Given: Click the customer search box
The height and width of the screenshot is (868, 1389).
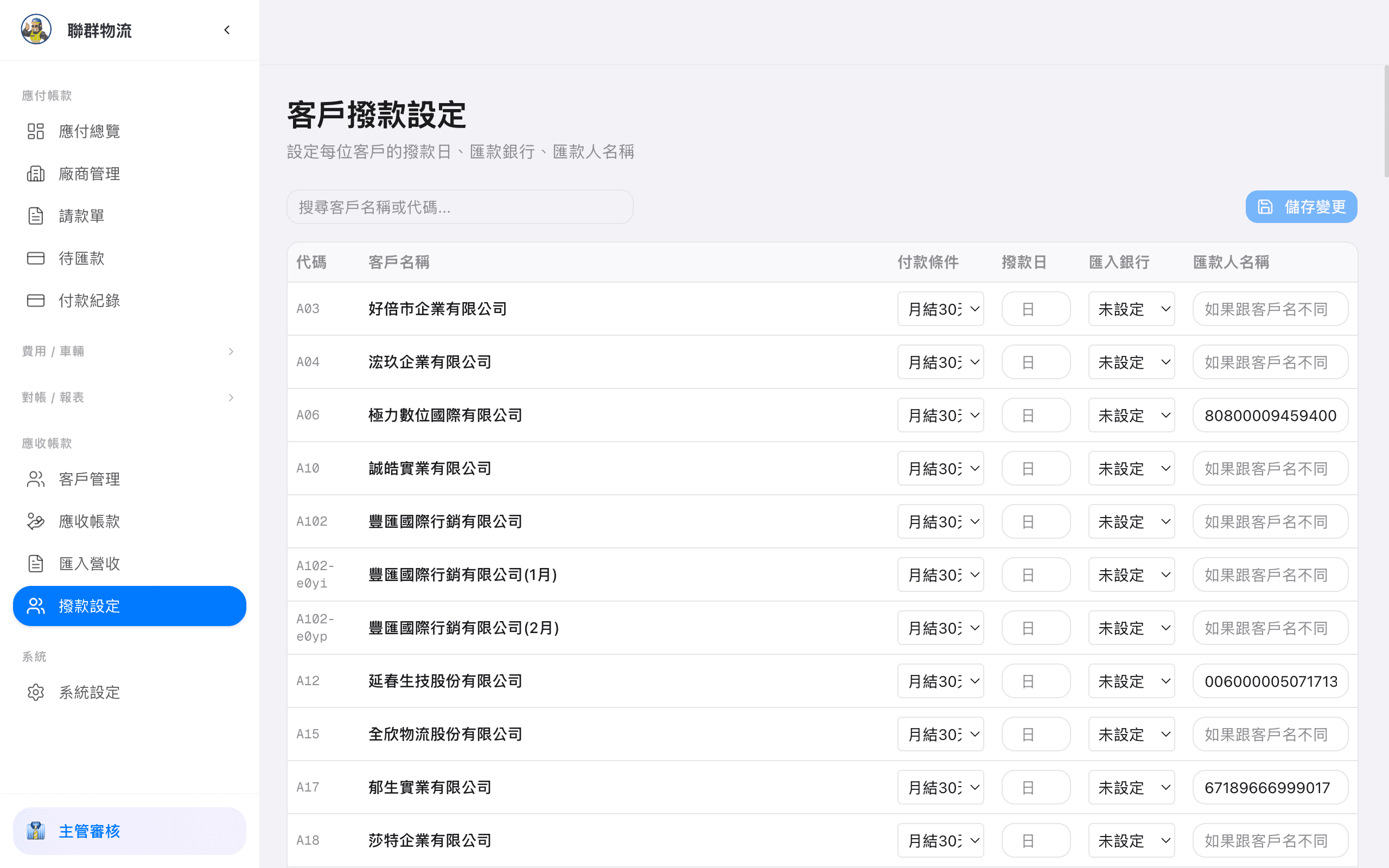Looking at the screenshot, I should (x=459, y=207).
